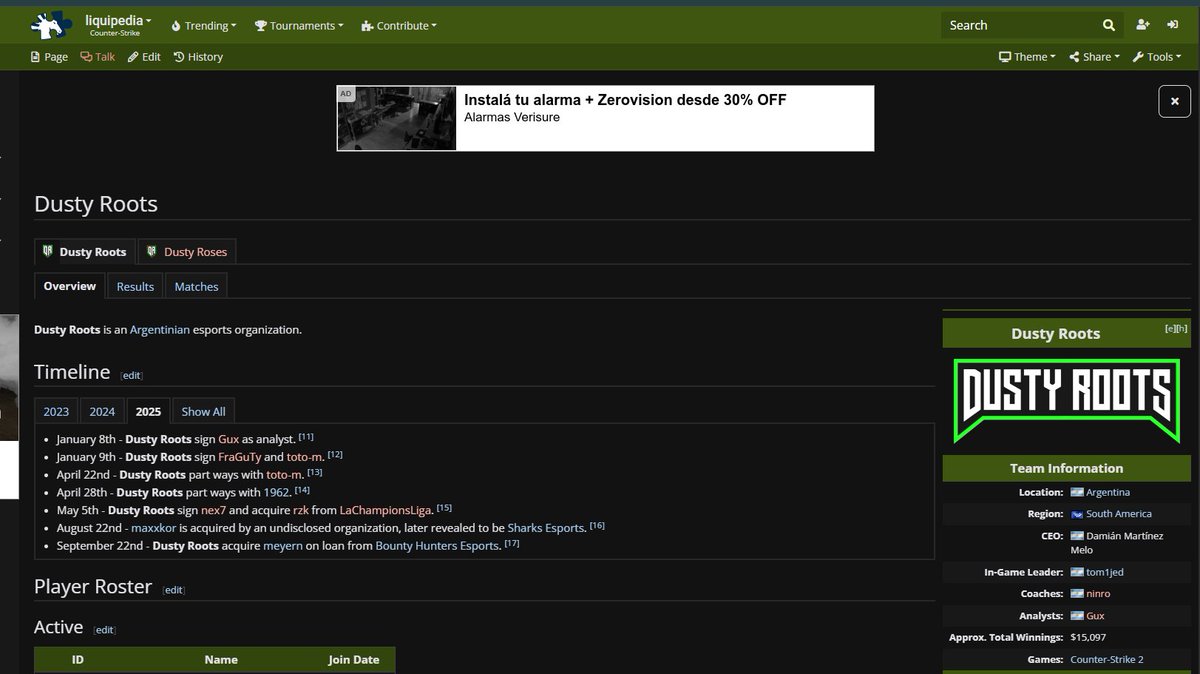Open the Argentinian link
Viewport: 1200px width, 674px height.
pos(160,329)
